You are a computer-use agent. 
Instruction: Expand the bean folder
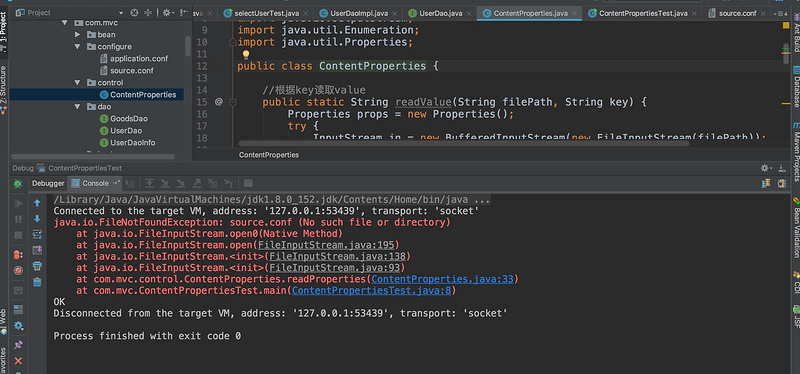(78, 35)
